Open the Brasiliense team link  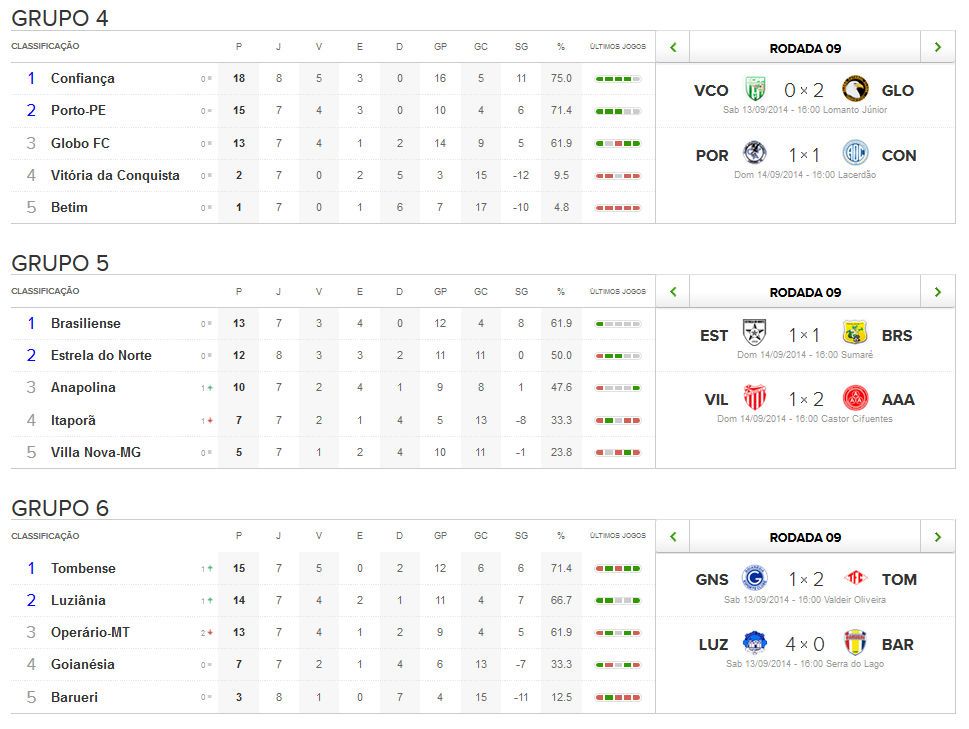point(86,323)
